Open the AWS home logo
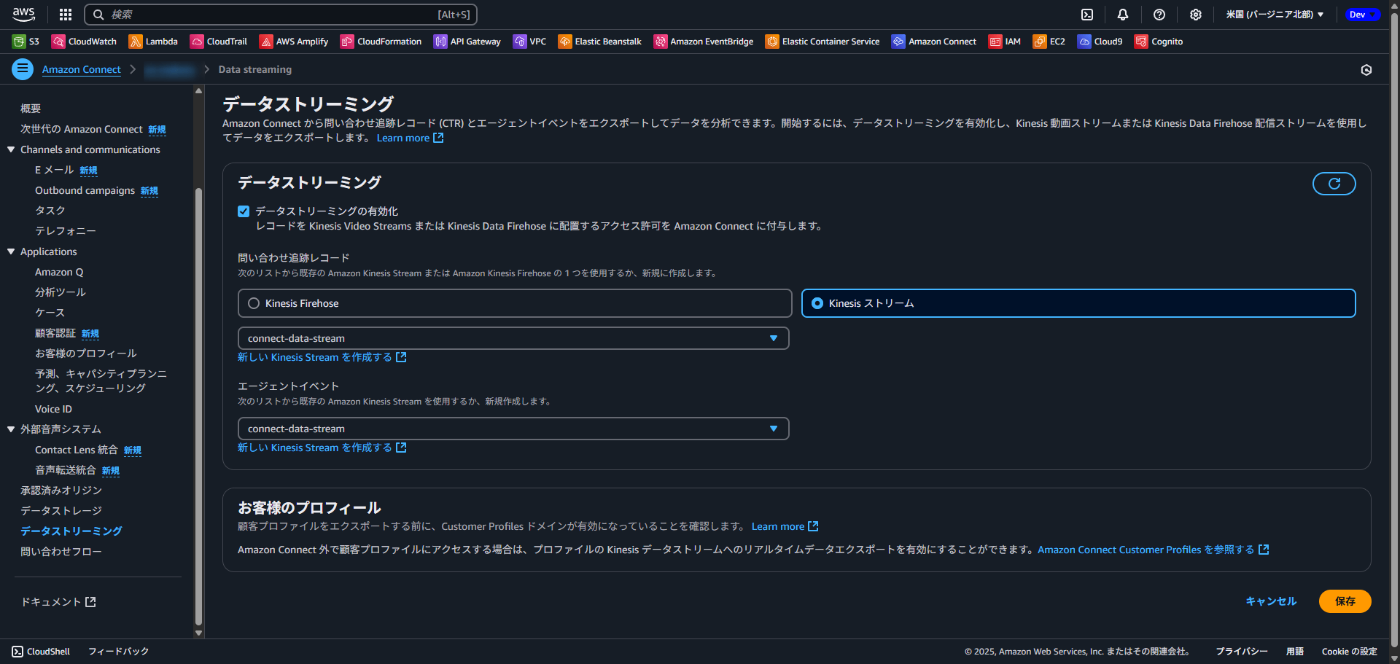Image resolution: width=1400 pixels, height=664 pixels. click(24, 14)
